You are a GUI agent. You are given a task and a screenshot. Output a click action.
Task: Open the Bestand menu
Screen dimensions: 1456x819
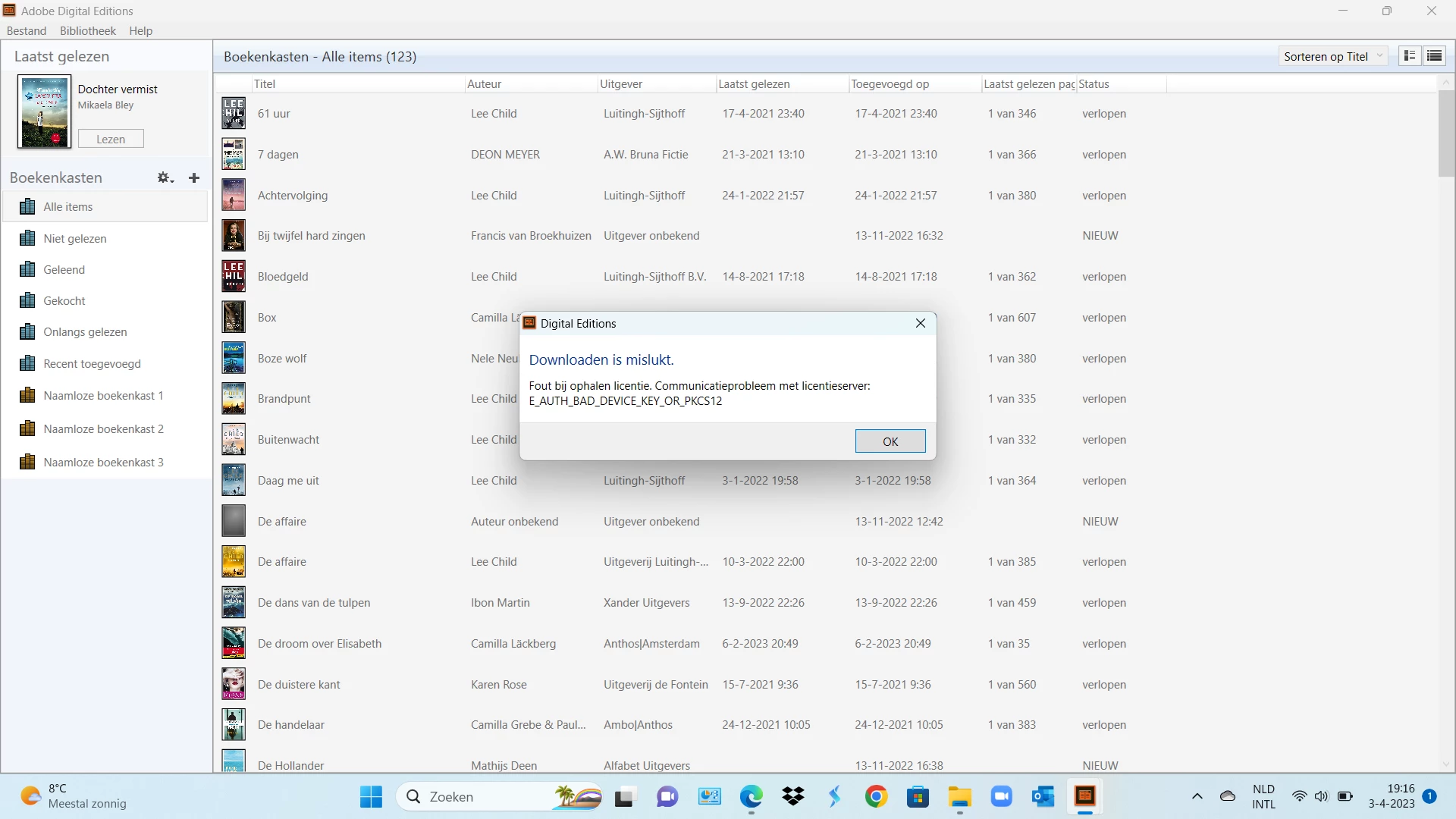click(x=27, y=31)
